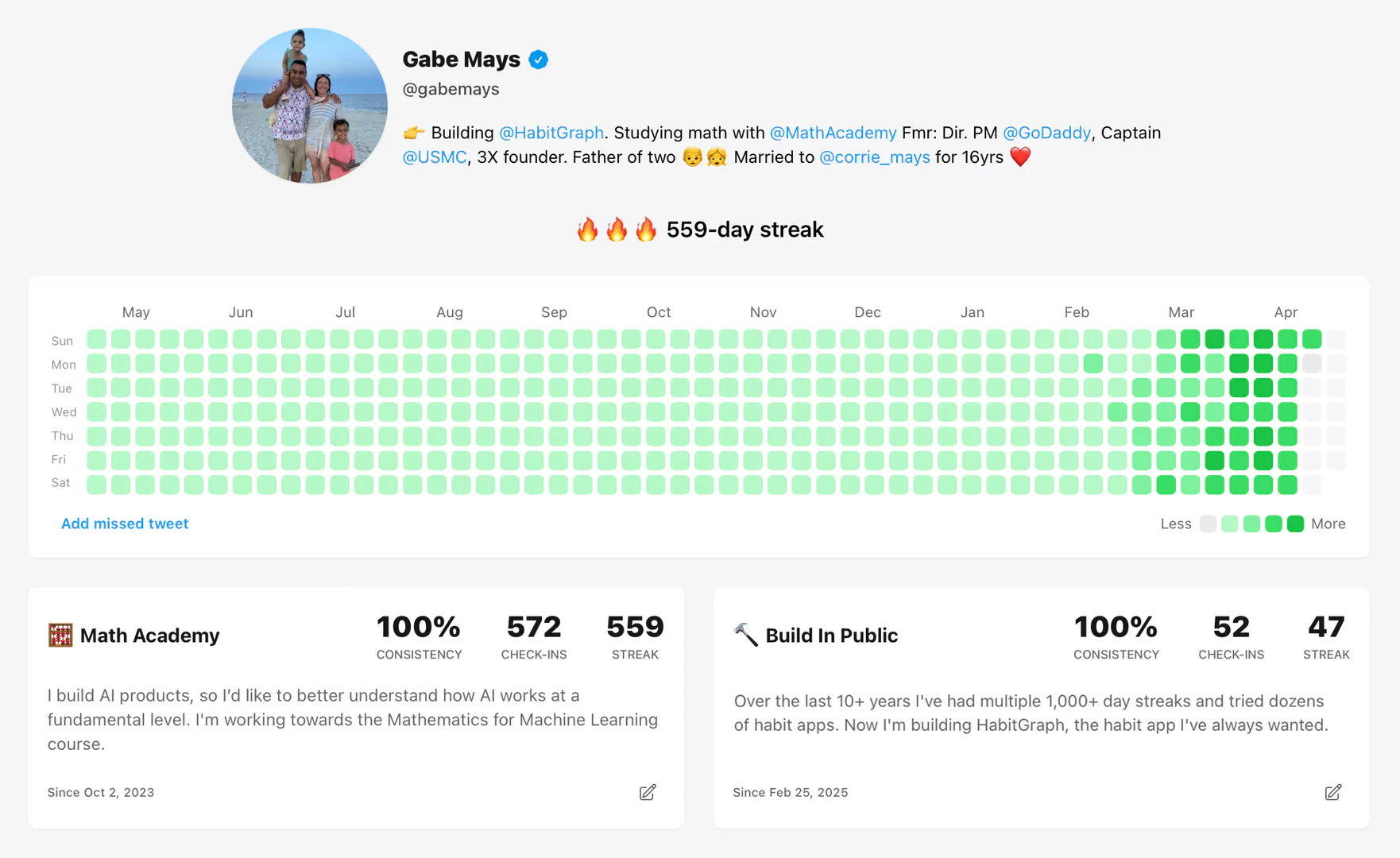Click the gray legend swatch next to Less
Image resolution: width=1400 pixels, height=858 pixels.
point(1208,524)
